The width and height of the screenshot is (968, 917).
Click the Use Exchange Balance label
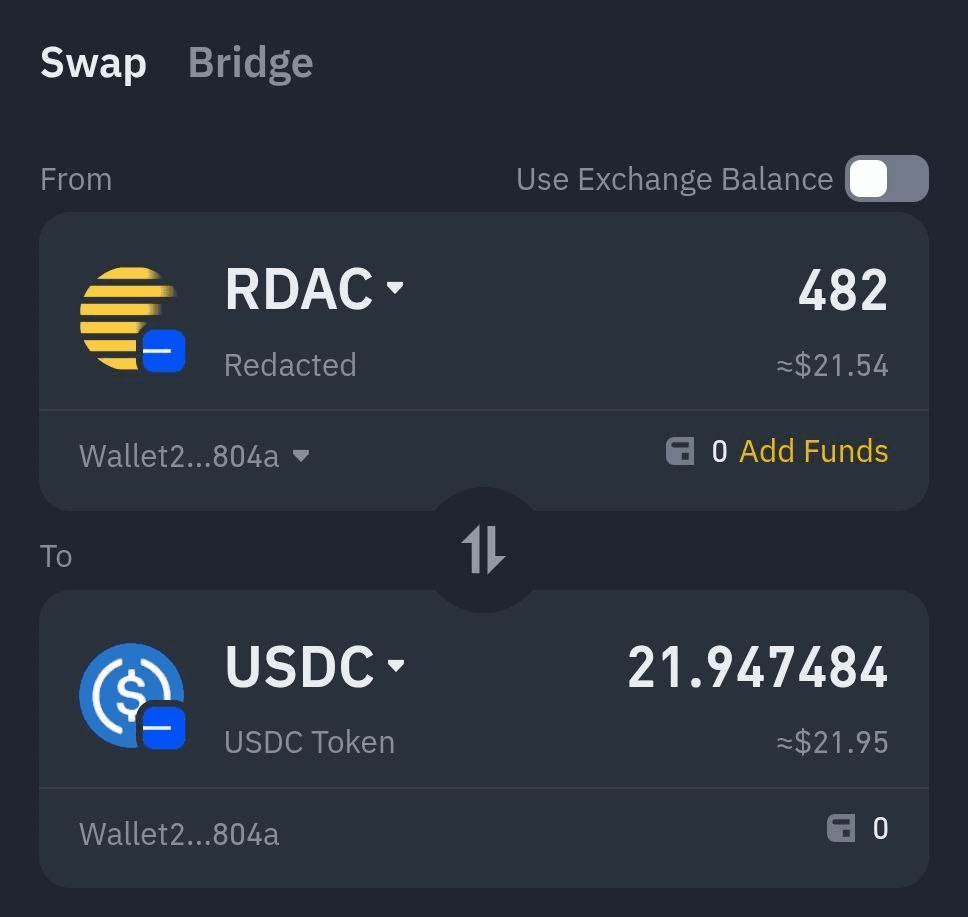coord(674,179)
